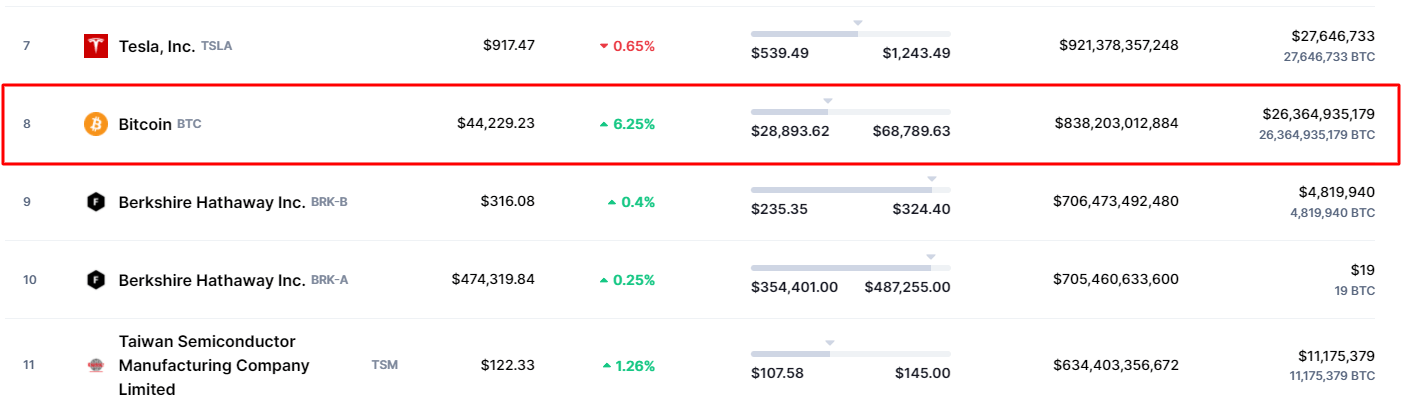Click the Bitcoin price $44,229.23
Image resolution: width=1401 pixels, height=395 pixels.
pyautogui.click(x=496, y=123)
